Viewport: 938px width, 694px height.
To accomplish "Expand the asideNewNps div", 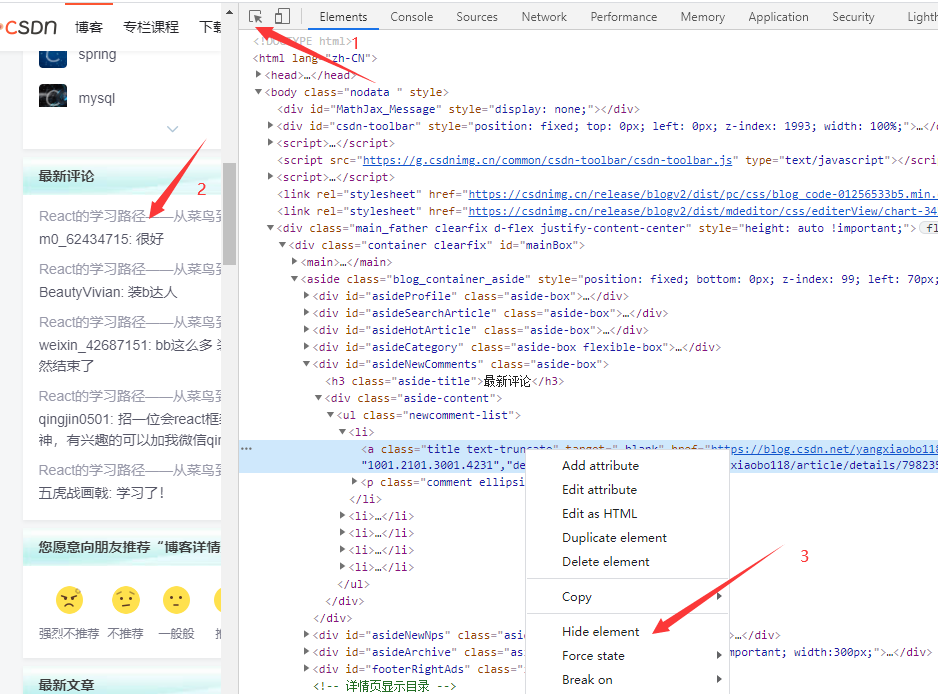I will 306,634.
